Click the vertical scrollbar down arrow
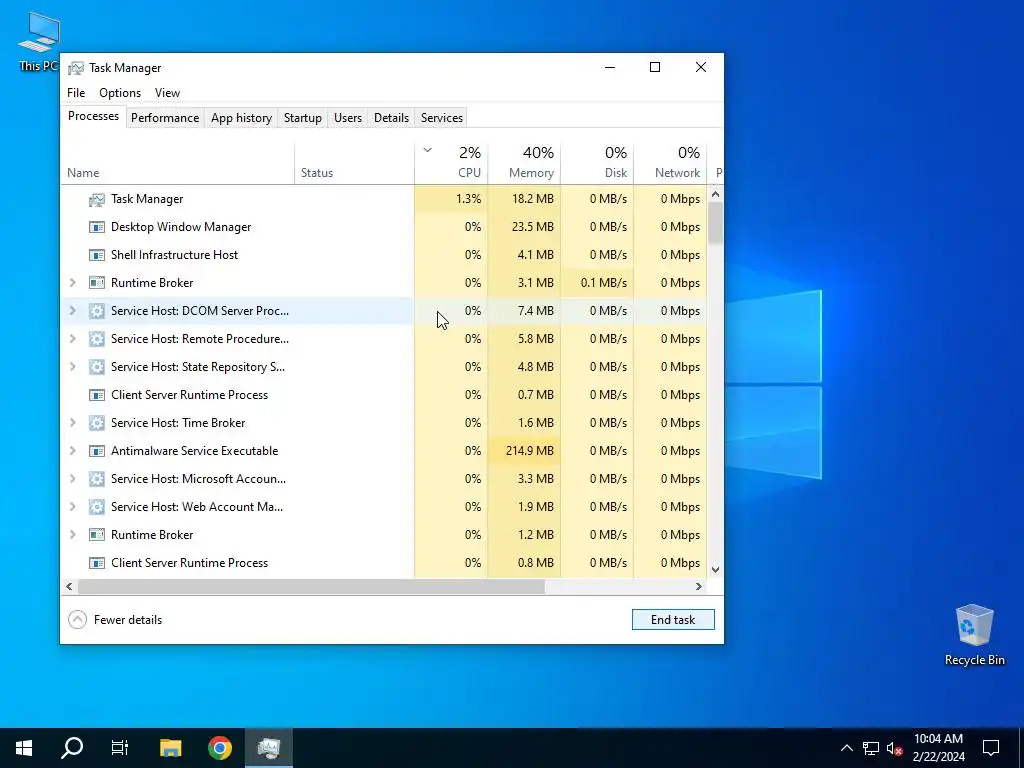The height and width of the screenshot is (768, 1024). click(715, 569)
